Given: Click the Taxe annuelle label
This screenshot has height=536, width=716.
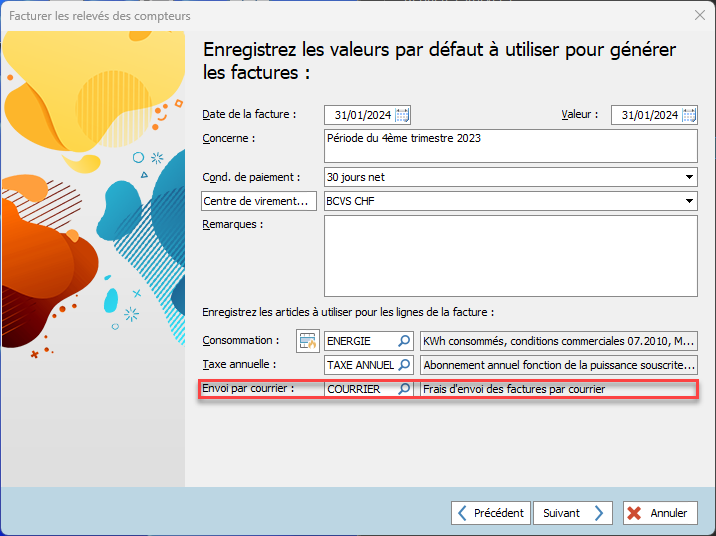Looking at the screenshot, I should 239,364.
